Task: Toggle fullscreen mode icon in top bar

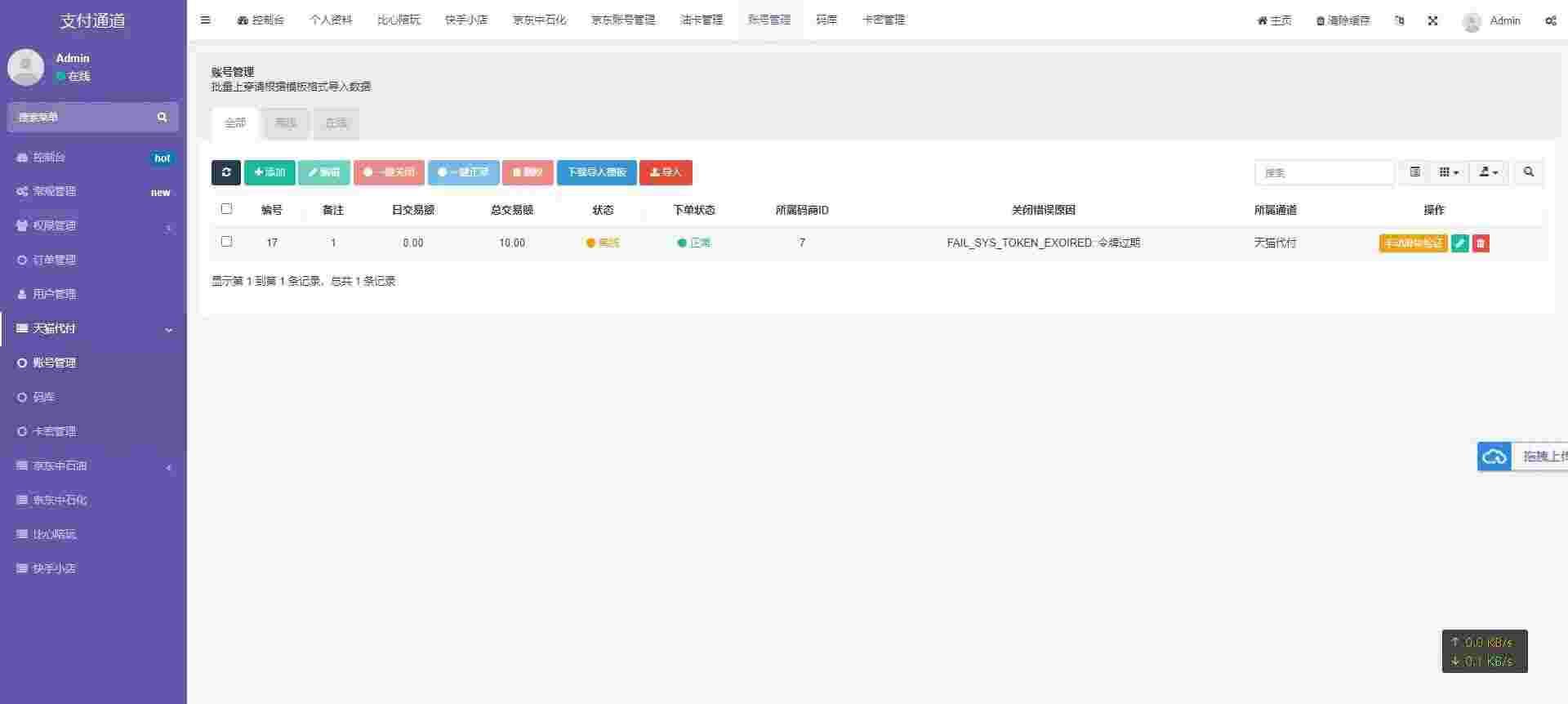Action: [x=1432, y=20]
